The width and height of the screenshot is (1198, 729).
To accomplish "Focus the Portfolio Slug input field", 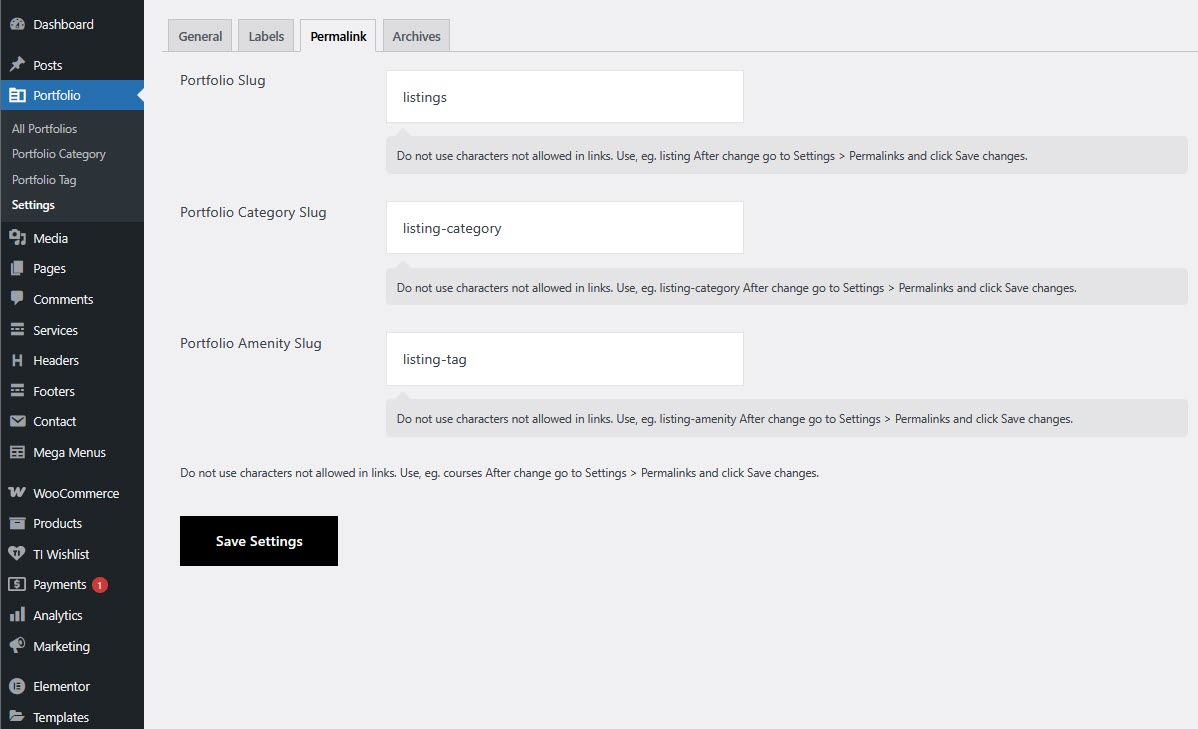I will 564,97.
